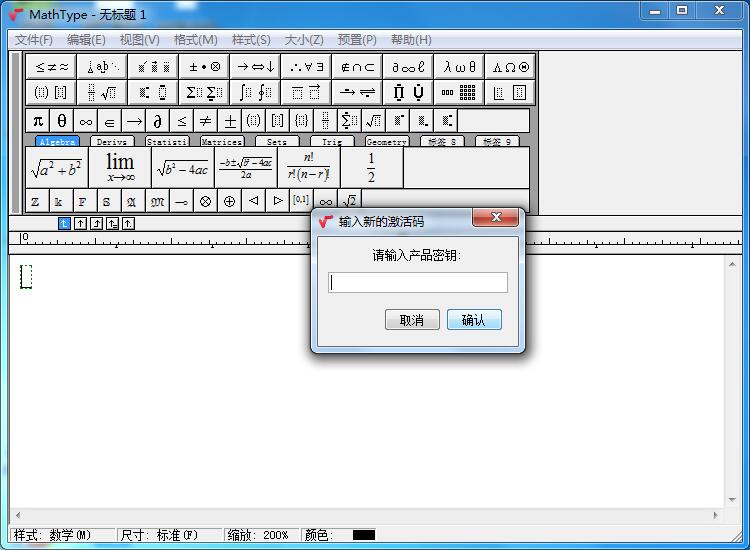750x550 pixels.
Task: Open the 预置(P) menu
Action: [x=357, y=40]
